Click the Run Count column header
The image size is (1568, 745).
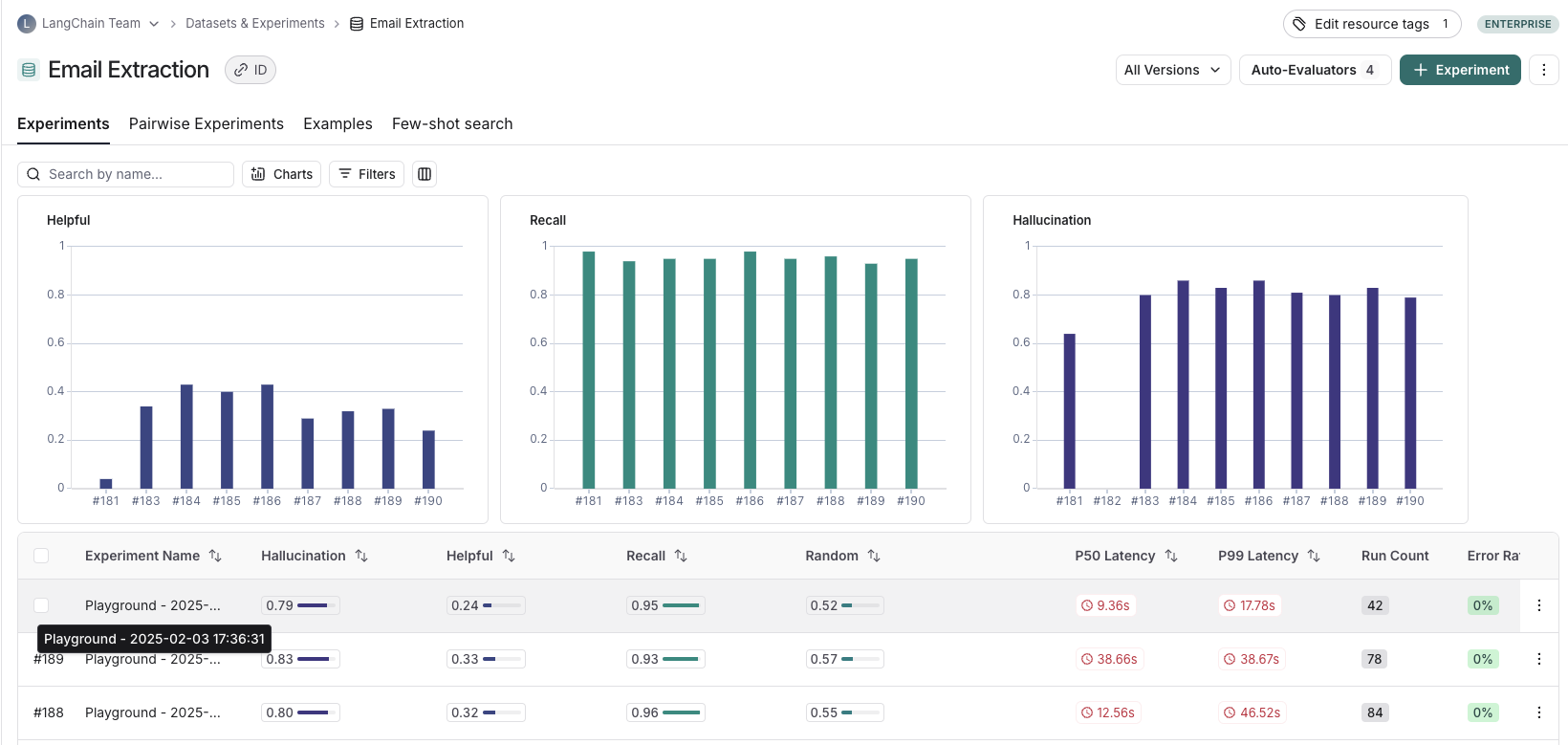tap(1395, 556)
